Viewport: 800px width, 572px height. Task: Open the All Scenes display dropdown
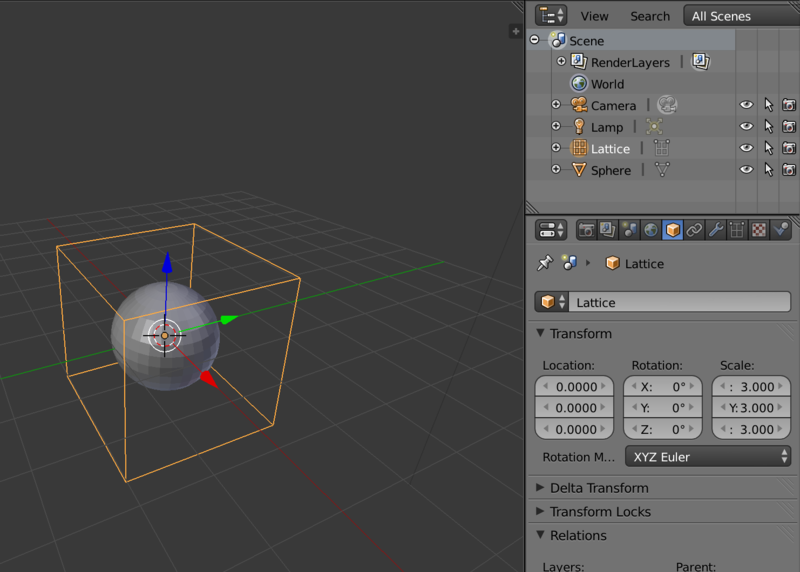[x=741, y=16]
